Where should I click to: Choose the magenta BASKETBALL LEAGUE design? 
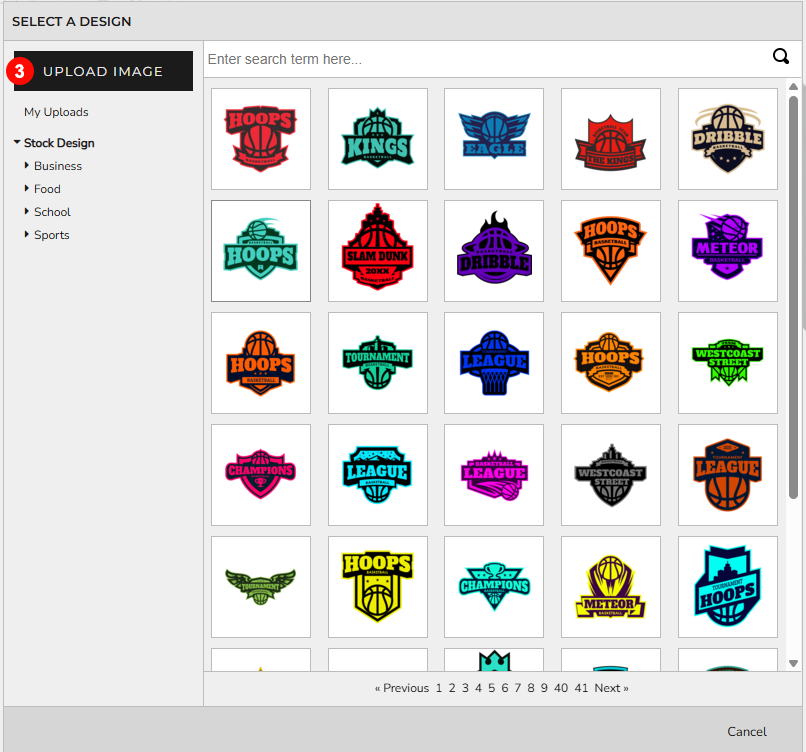(x=494, y=475)
